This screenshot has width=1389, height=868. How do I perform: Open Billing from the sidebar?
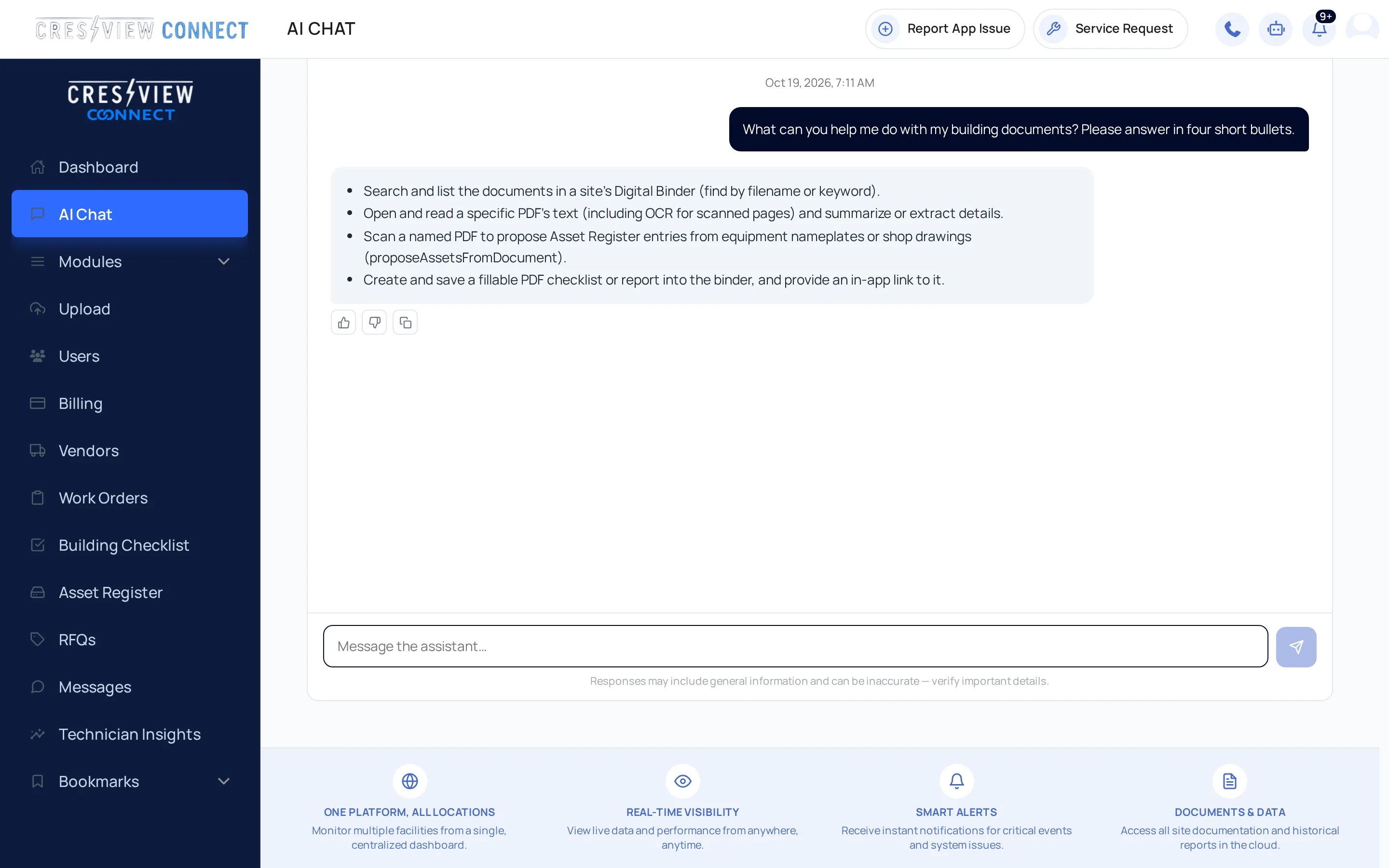[x=130, y=404]
